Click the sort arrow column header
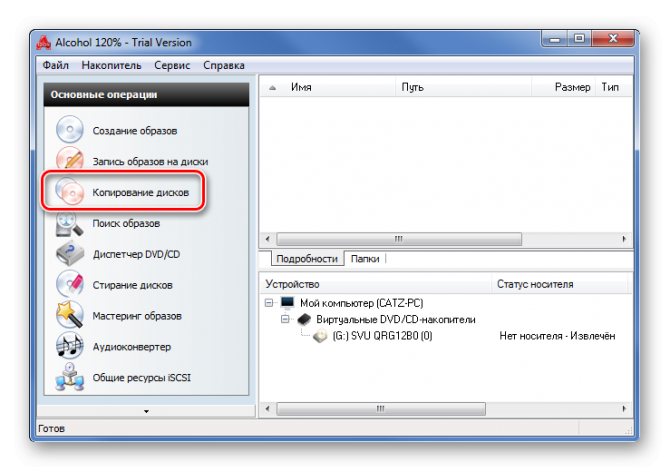The image size is (670, 472). 273,87
